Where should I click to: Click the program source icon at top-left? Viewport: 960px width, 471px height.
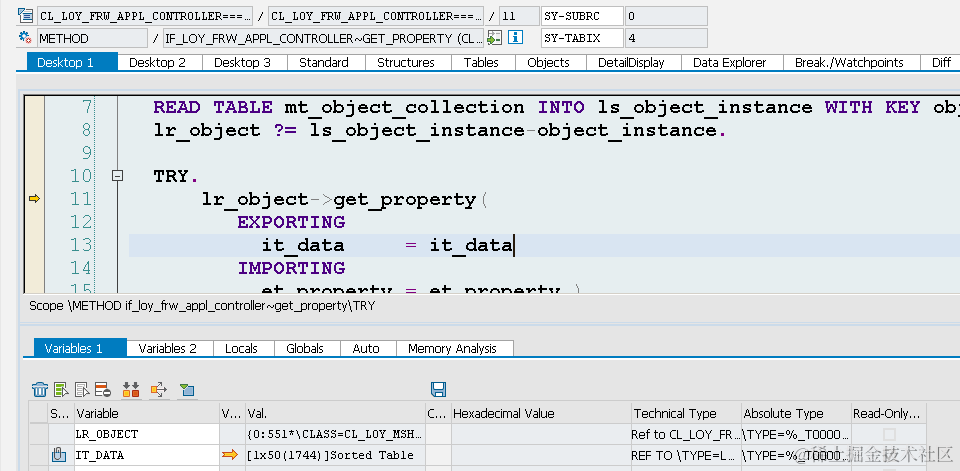coord(25,15)
